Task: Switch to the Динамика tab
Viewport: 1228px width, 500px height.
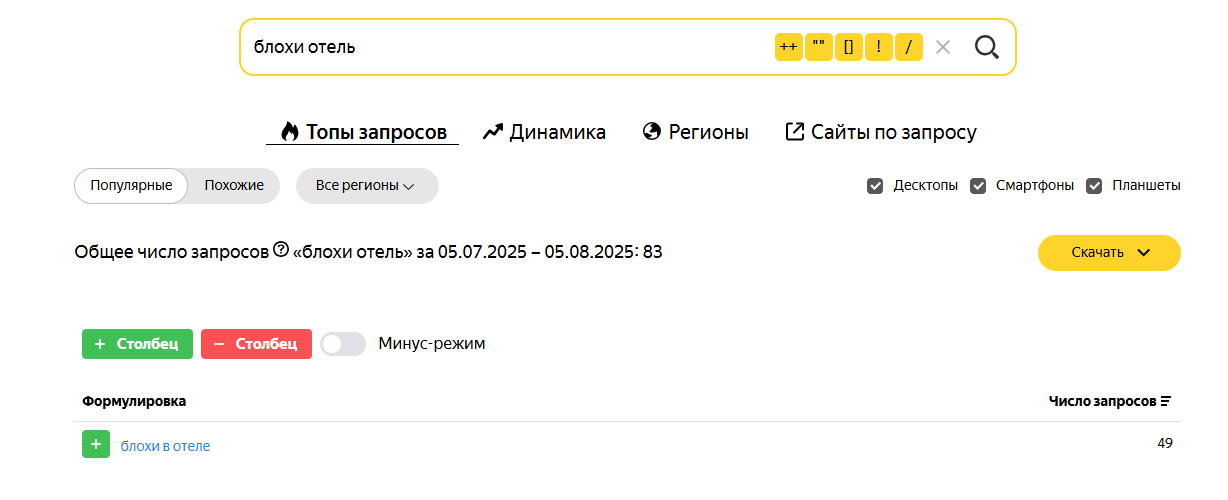Action: click(544, 132)
